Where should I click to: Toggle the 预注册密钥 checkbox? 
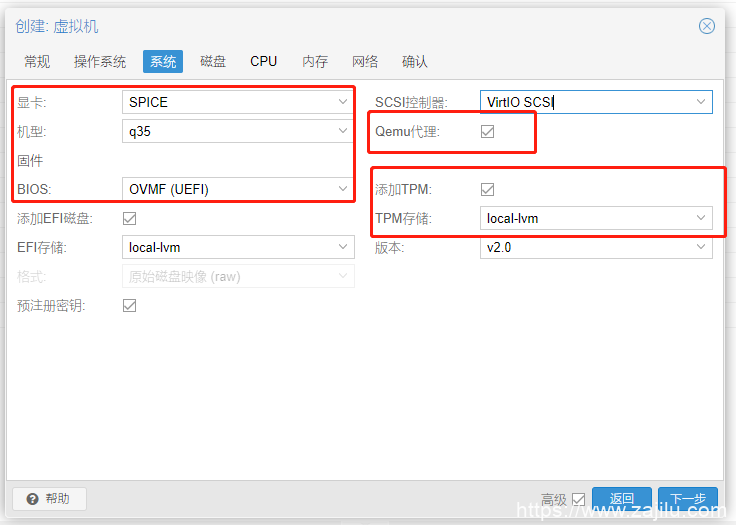(130, 305)
